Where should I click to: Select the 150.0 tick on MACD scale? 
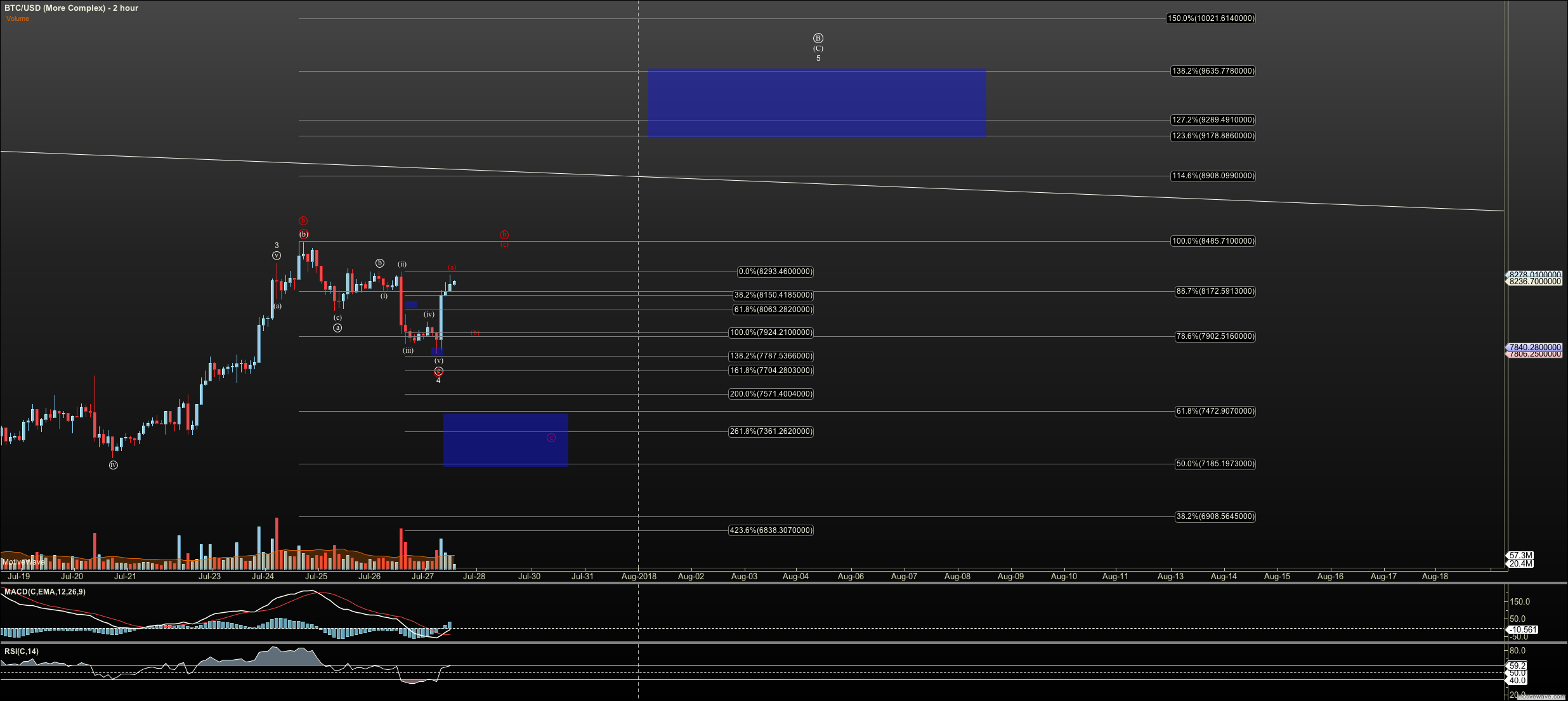[x=1520, y=602]
